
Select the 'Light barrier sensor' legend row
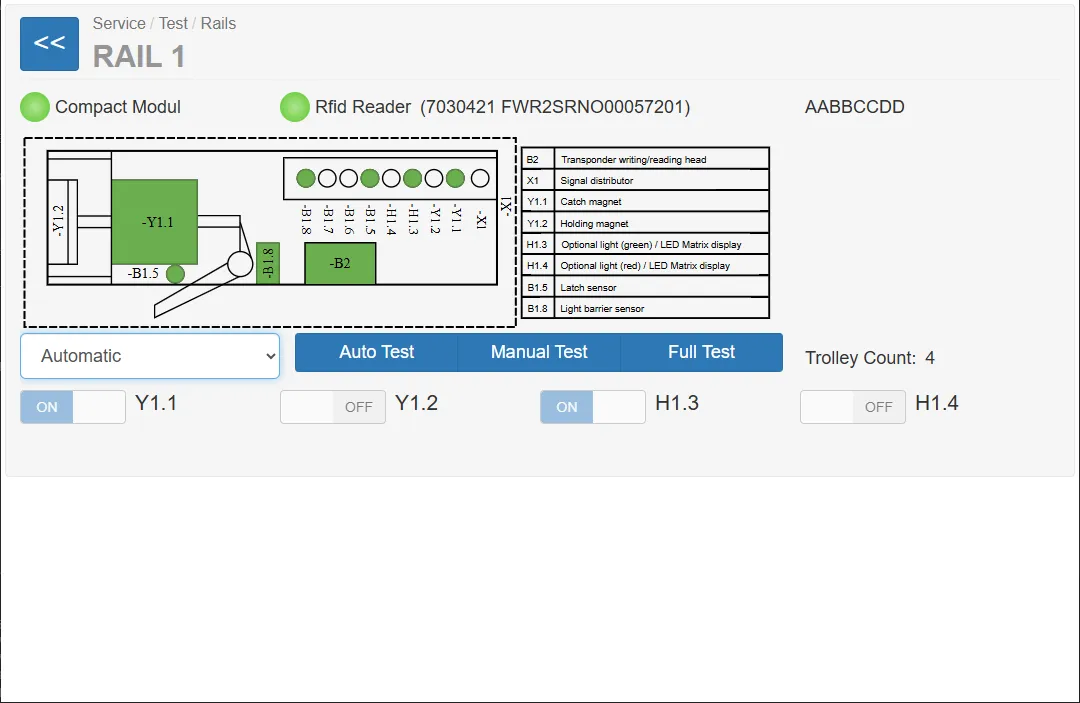pyautogui.click(x=645, y=308)
